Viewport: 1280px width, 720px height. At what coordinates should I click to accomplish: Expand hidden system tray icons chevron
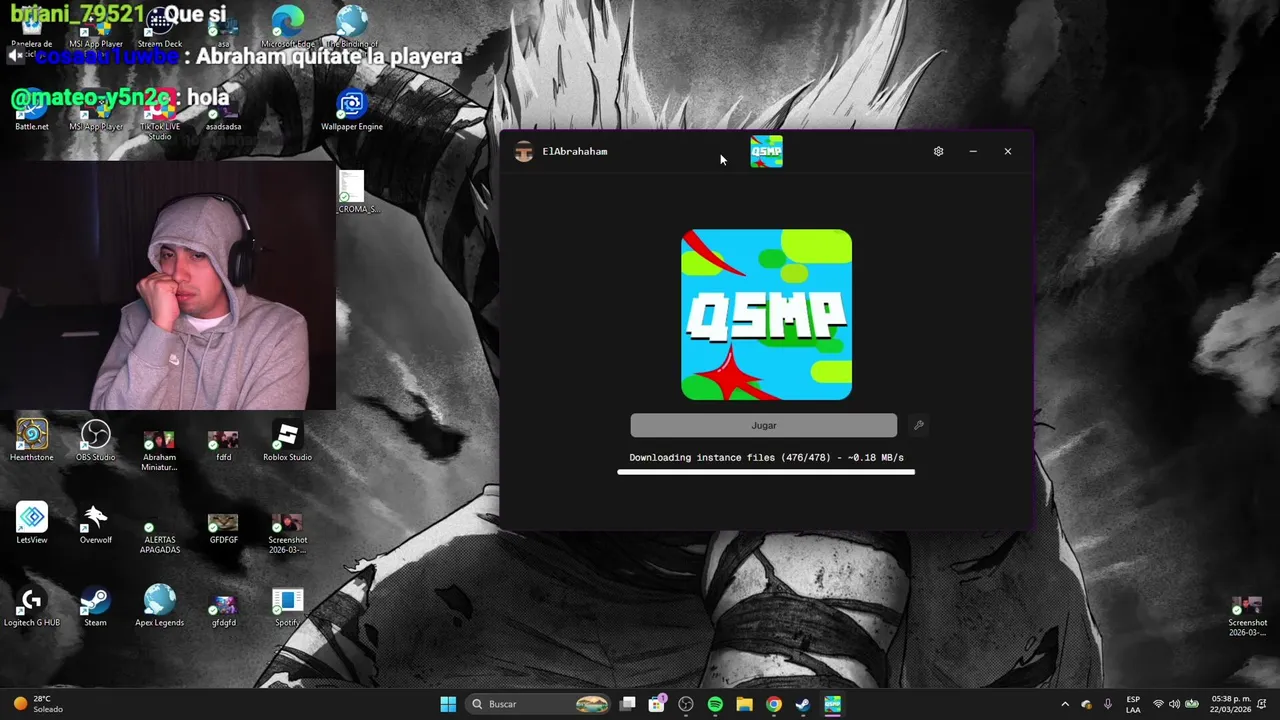(x=1064, y=704)
